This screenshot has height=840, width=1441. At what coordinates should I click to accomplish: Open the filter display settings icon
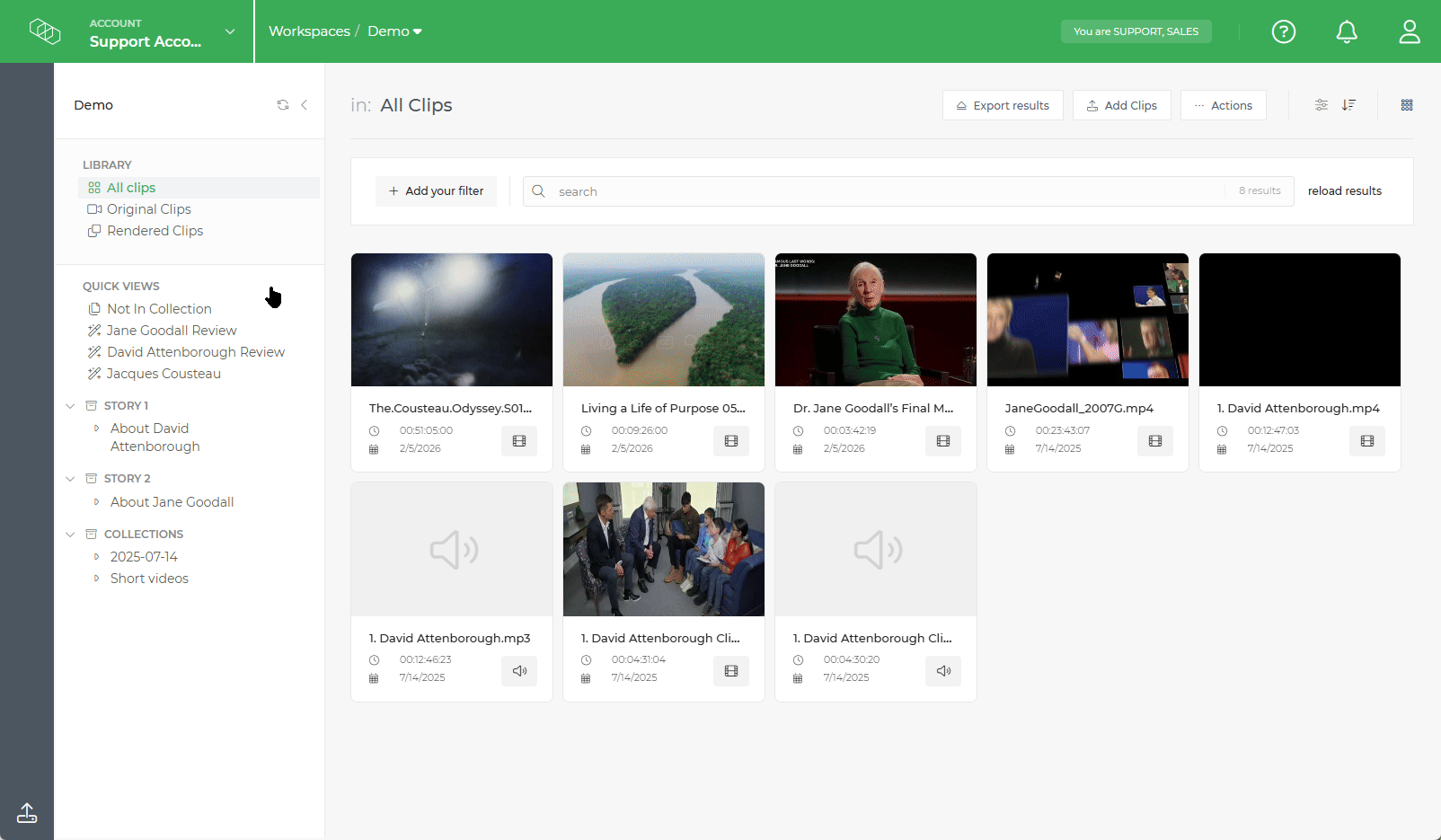click(x=1321, y=105)
